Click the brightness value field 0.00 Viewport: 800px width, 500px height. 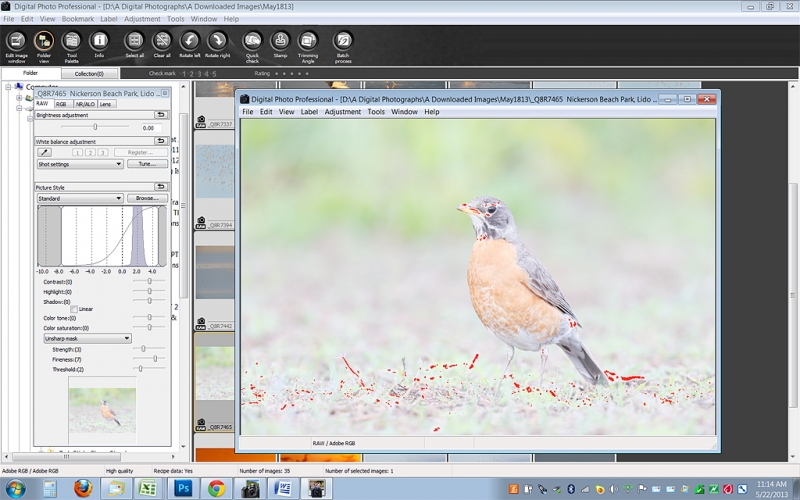[x=152, y=128]
